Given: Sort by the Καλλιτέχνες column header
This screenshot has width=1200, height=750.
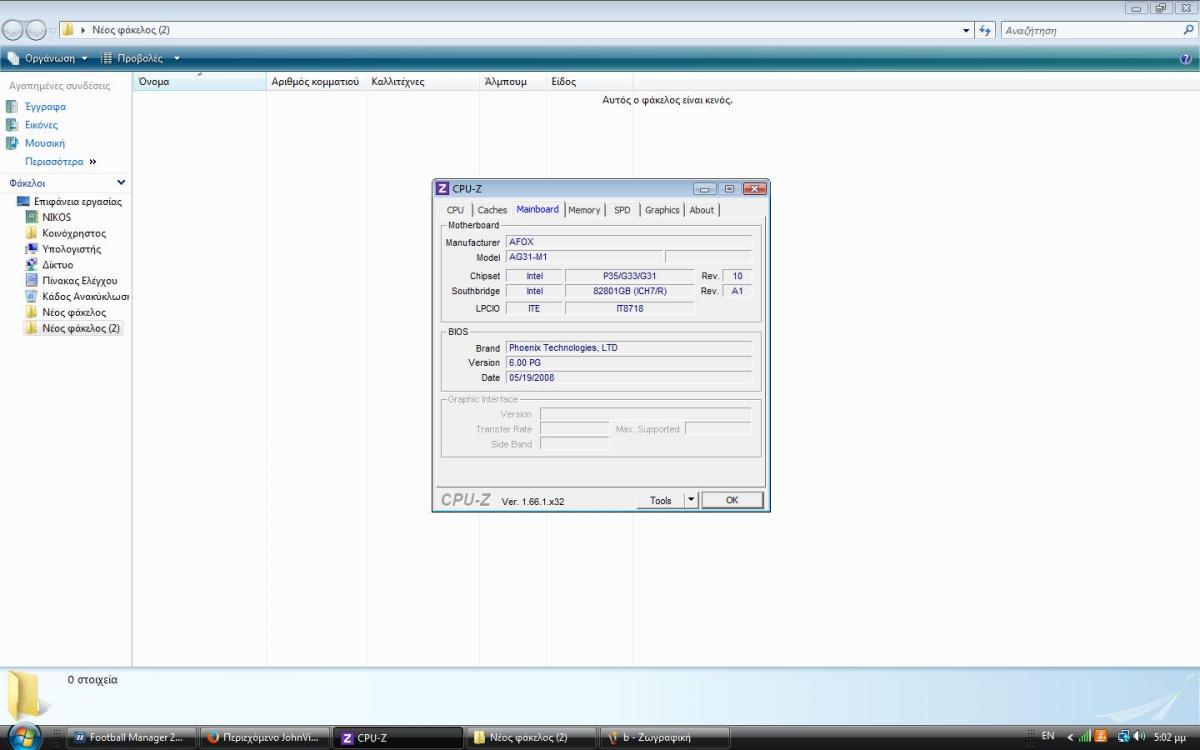Looking at the screenshot, I should [x=422, y=81].
